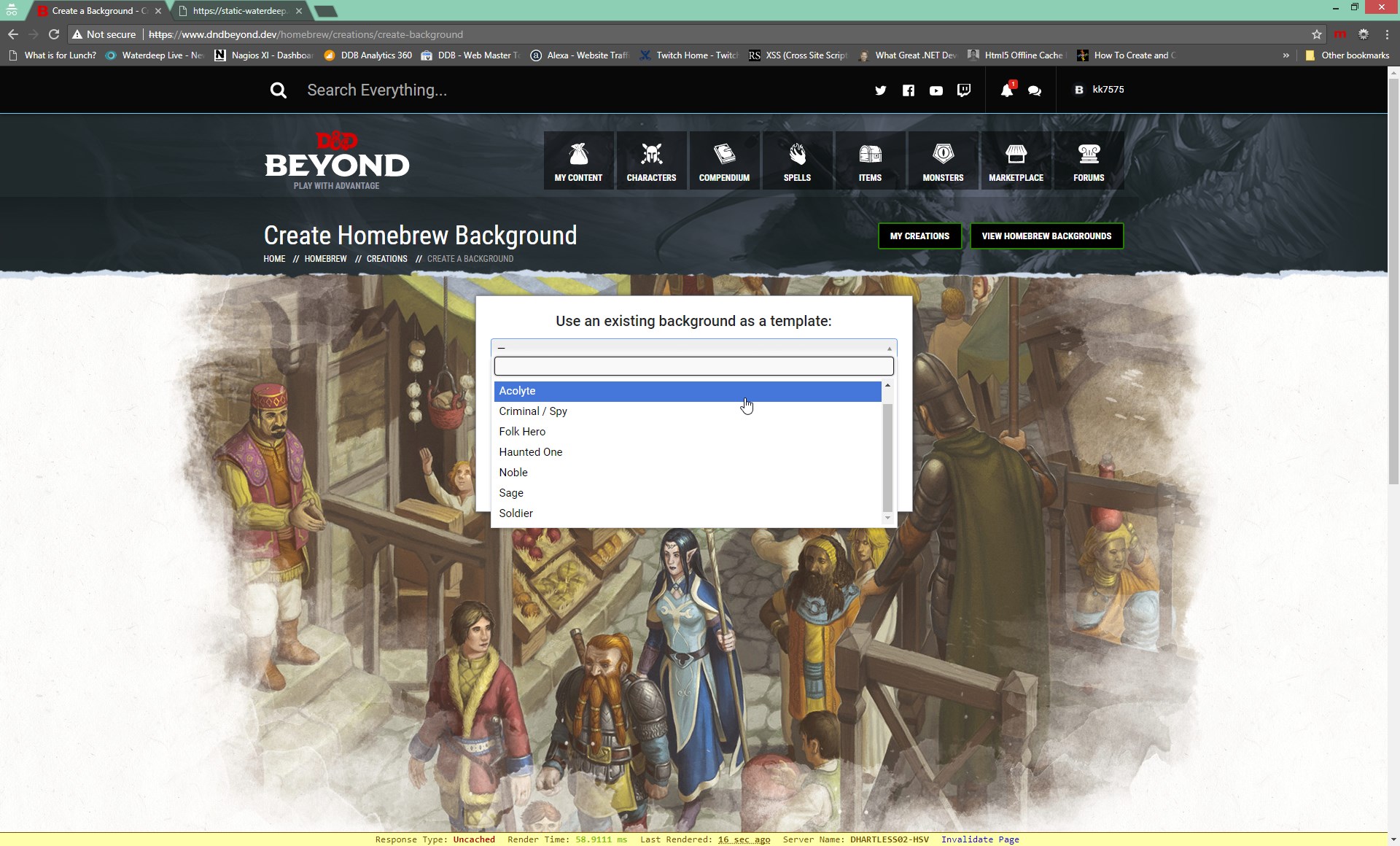
Task: Click the Search Everything field
Action: (x=377, y=90)
